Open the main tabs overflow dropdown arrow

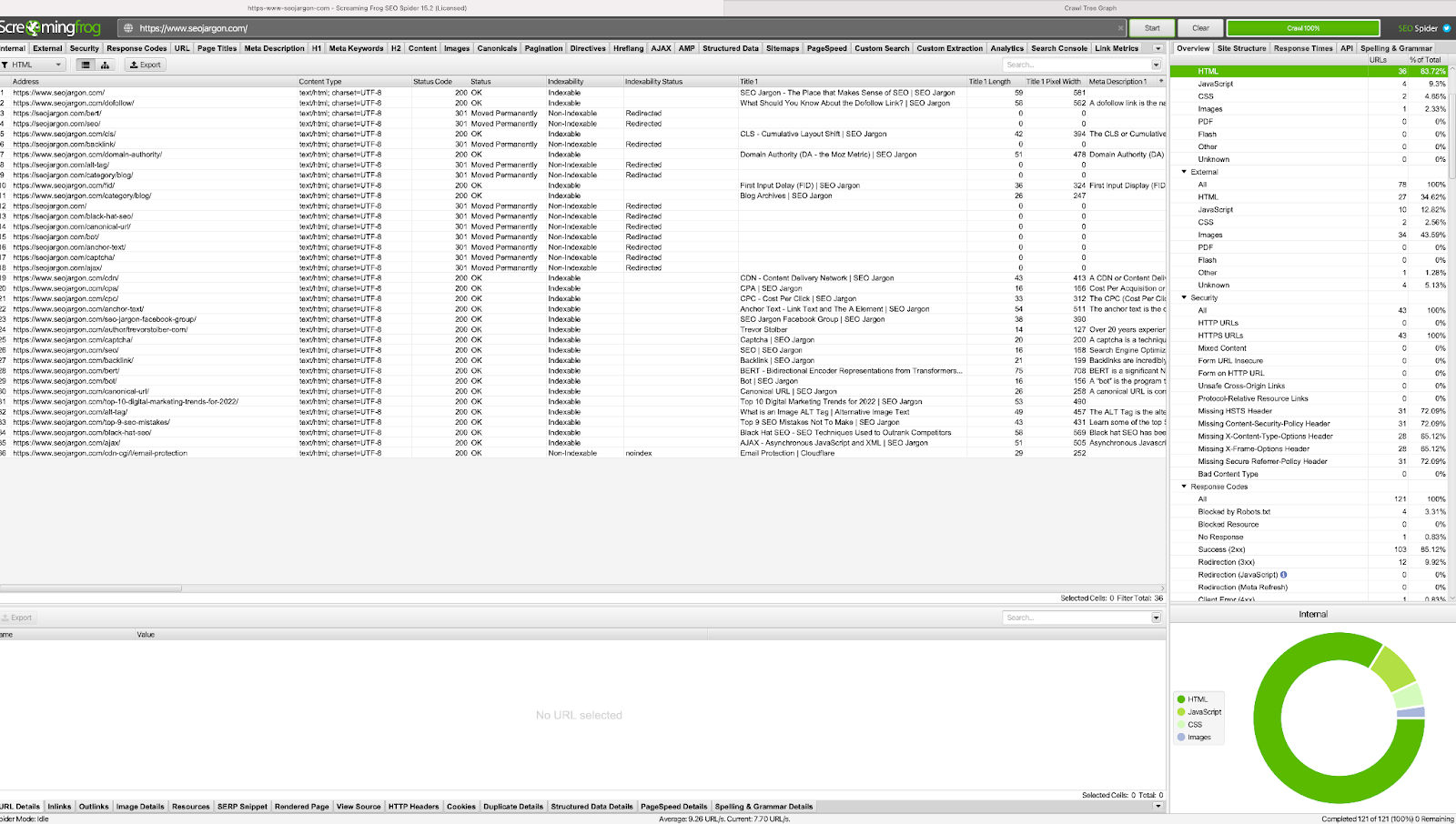coord(1158,48)
